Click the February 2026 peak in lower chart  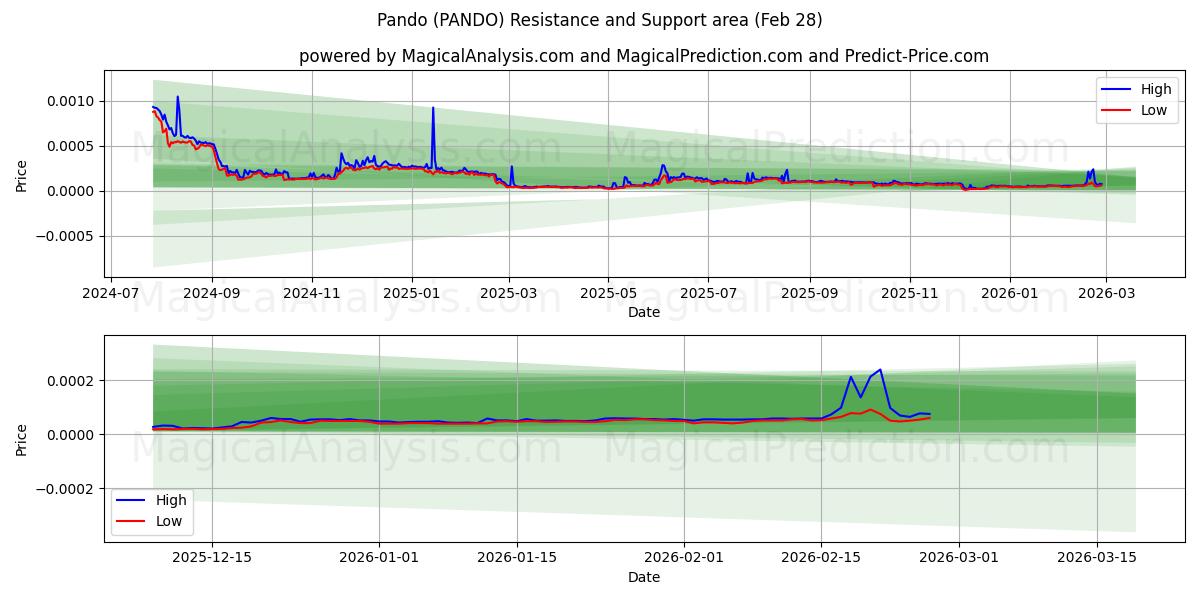(879, 370)
